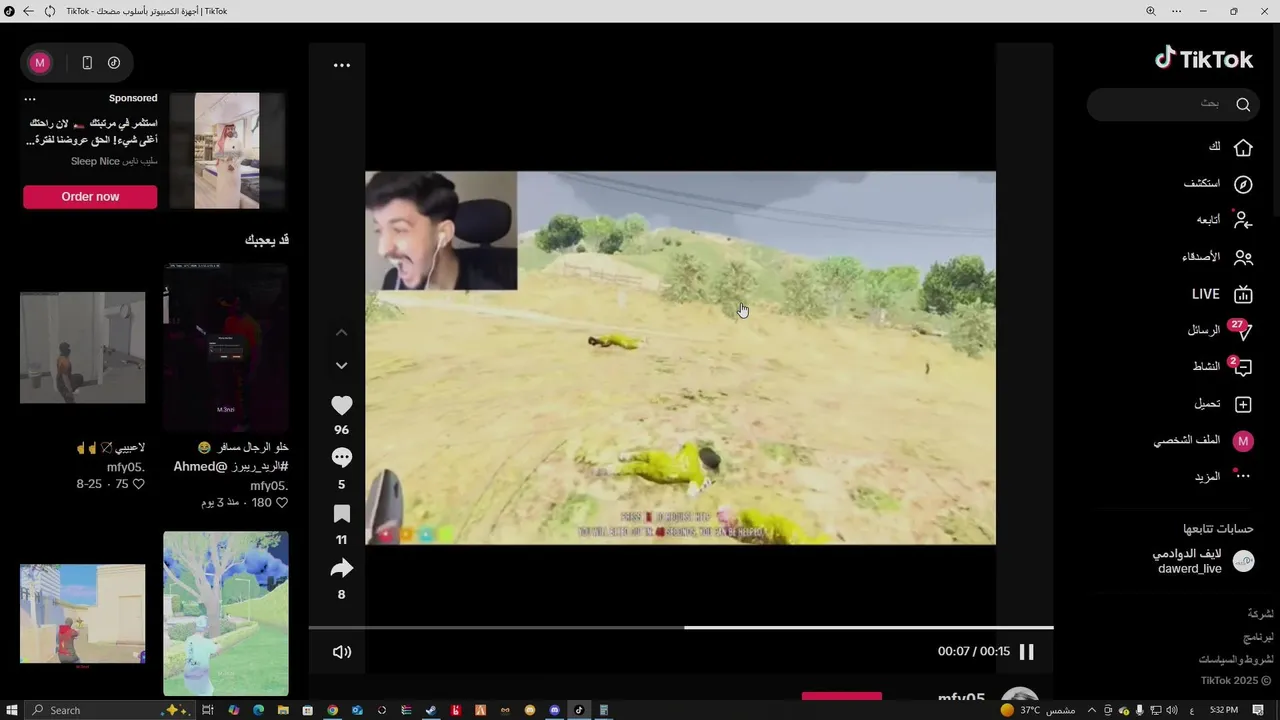The width and height of the screenshot is (1280, 720).
Task: Open Windows Start menu
Action: 12,710
